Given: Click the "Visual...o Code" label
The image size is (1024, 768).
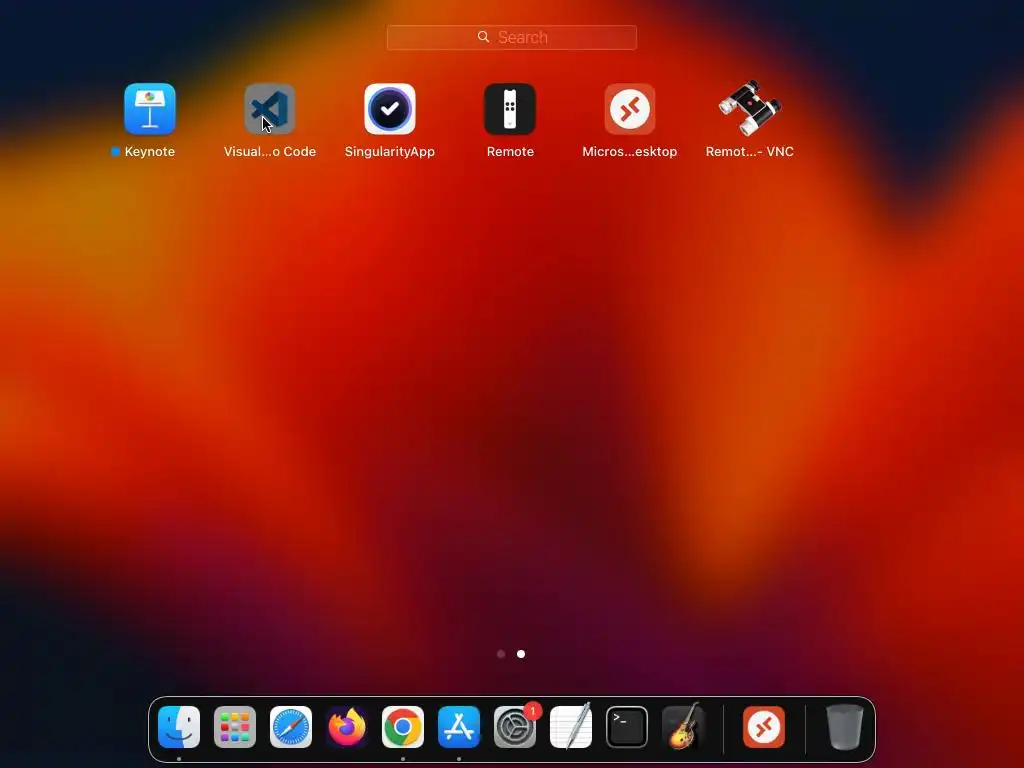Looking at the screenshot, I should pos(270,152).
